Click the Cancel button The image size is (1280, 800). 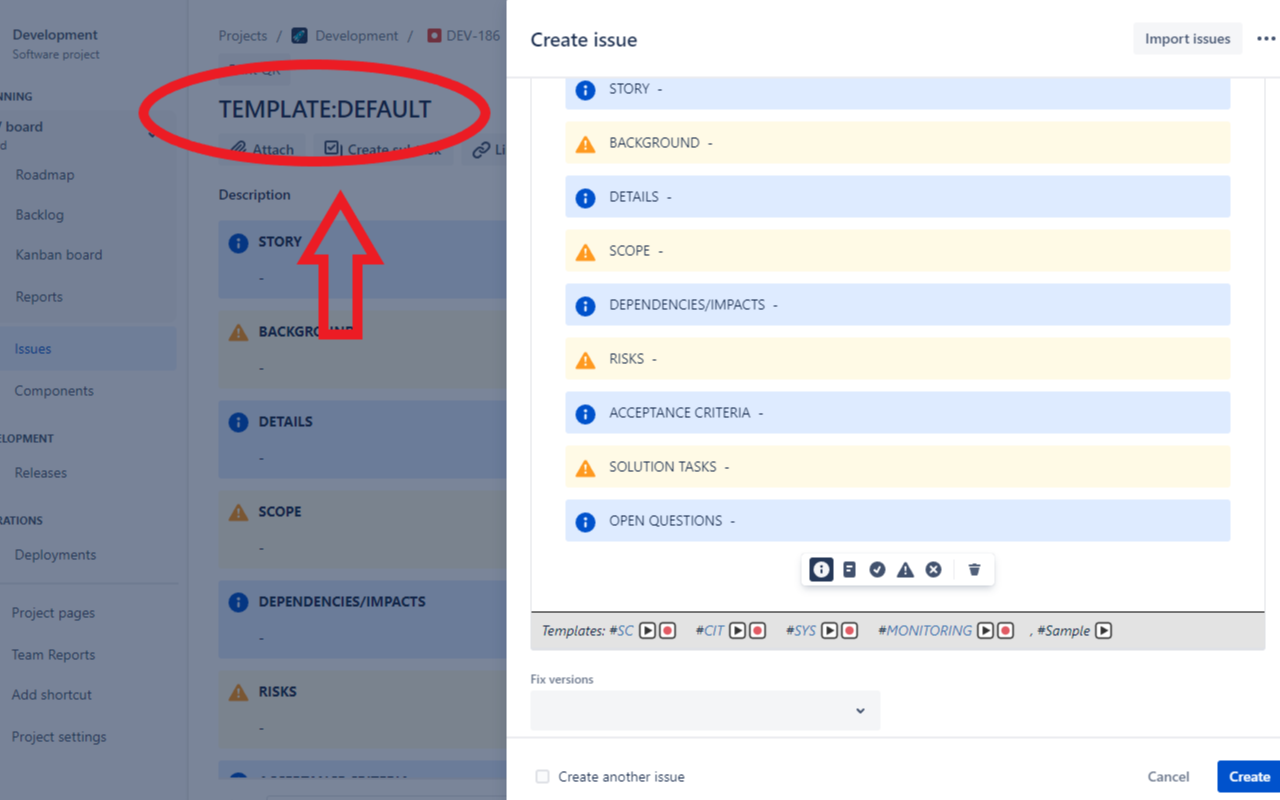pyautogui.click(x=1168, y=776)
